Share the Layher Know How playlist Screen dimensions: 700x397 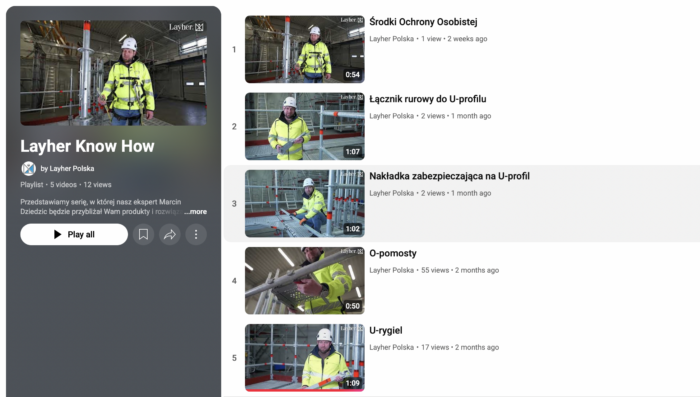(x=170, y=234)
